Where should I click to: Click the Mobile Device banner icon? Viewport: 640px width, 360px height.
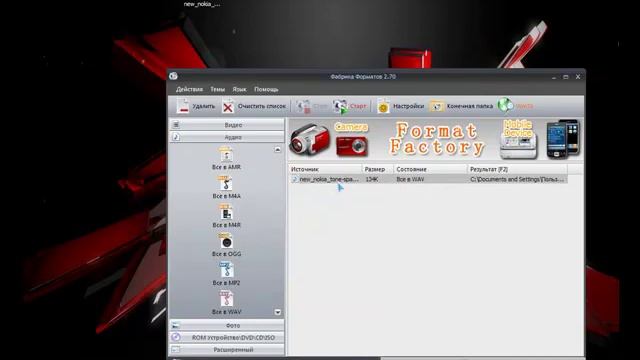[518, 139]
